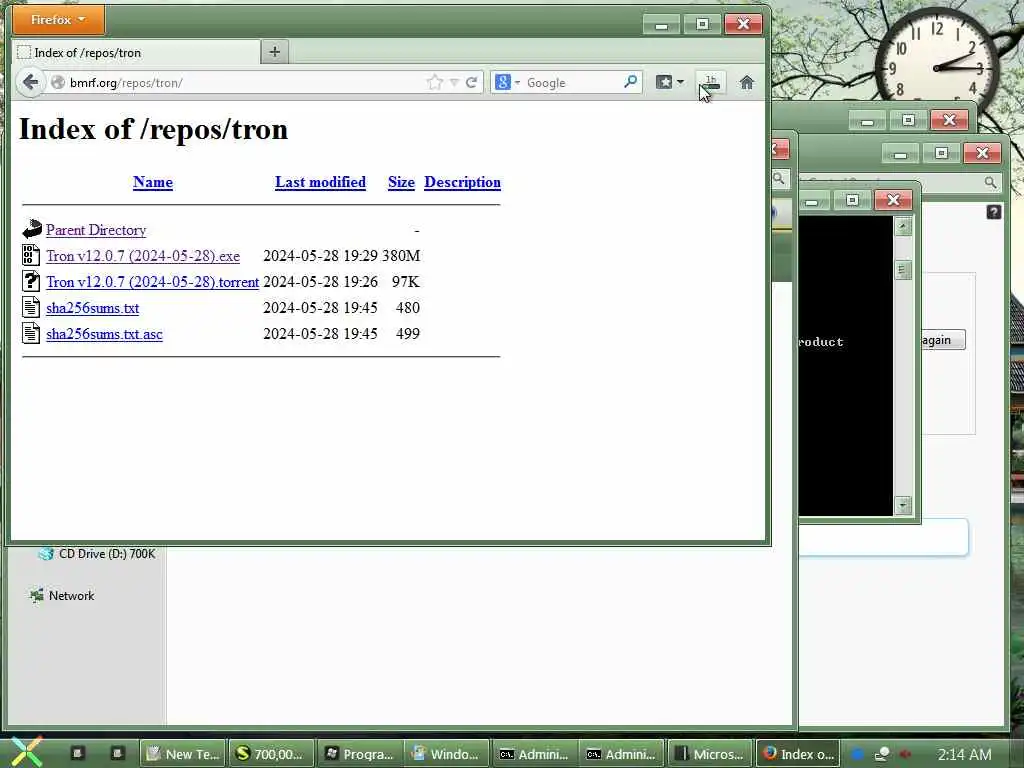1024x768 pixels.
Task: Click the search magnifier in background window
Action: [x=990, y=182]
